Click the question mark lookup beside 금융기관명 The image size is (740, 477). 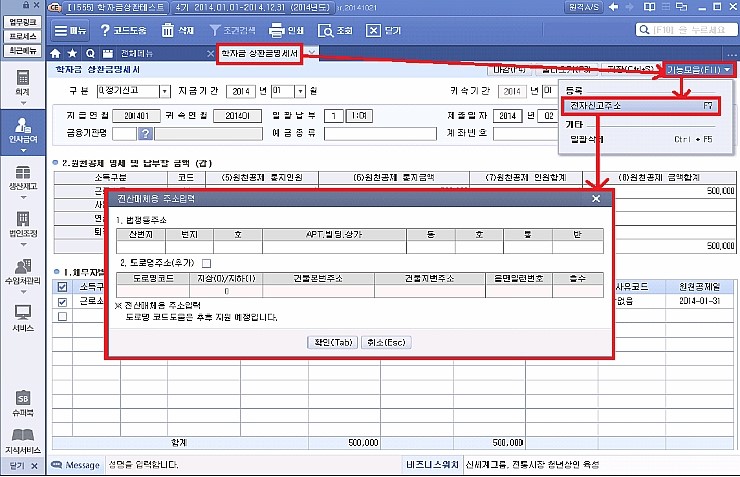(x=145, y=134)
